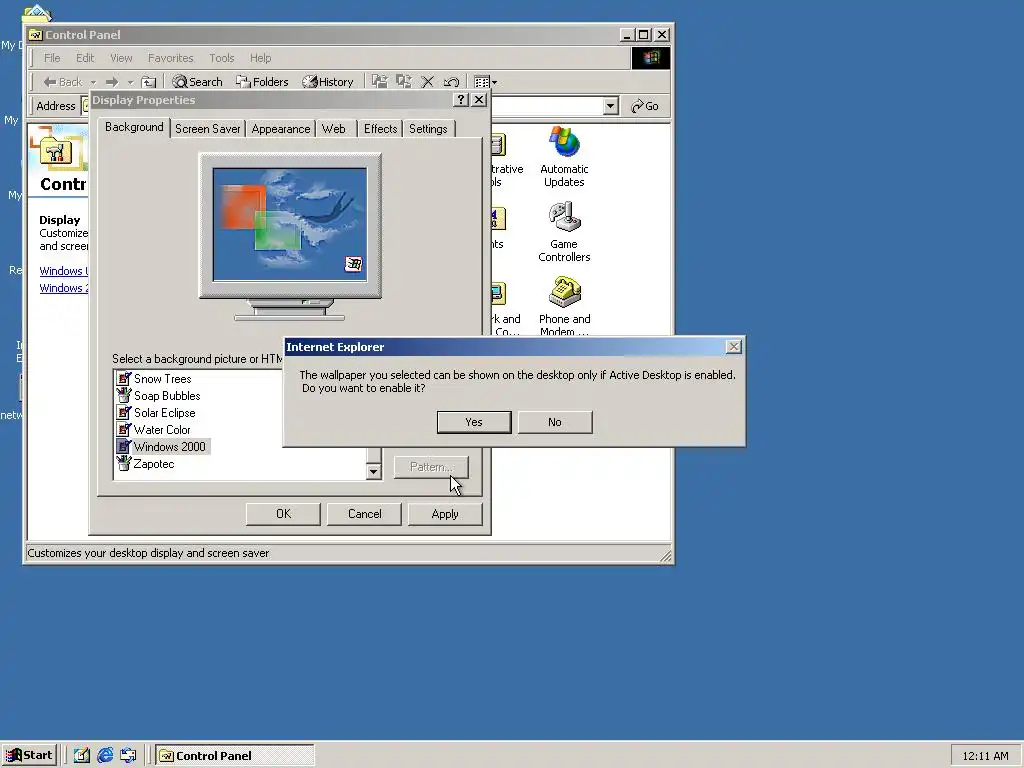This screenshot has height=768, width=1024.
Task: Open the Favorites menu
Action: [x=170, y=58]
